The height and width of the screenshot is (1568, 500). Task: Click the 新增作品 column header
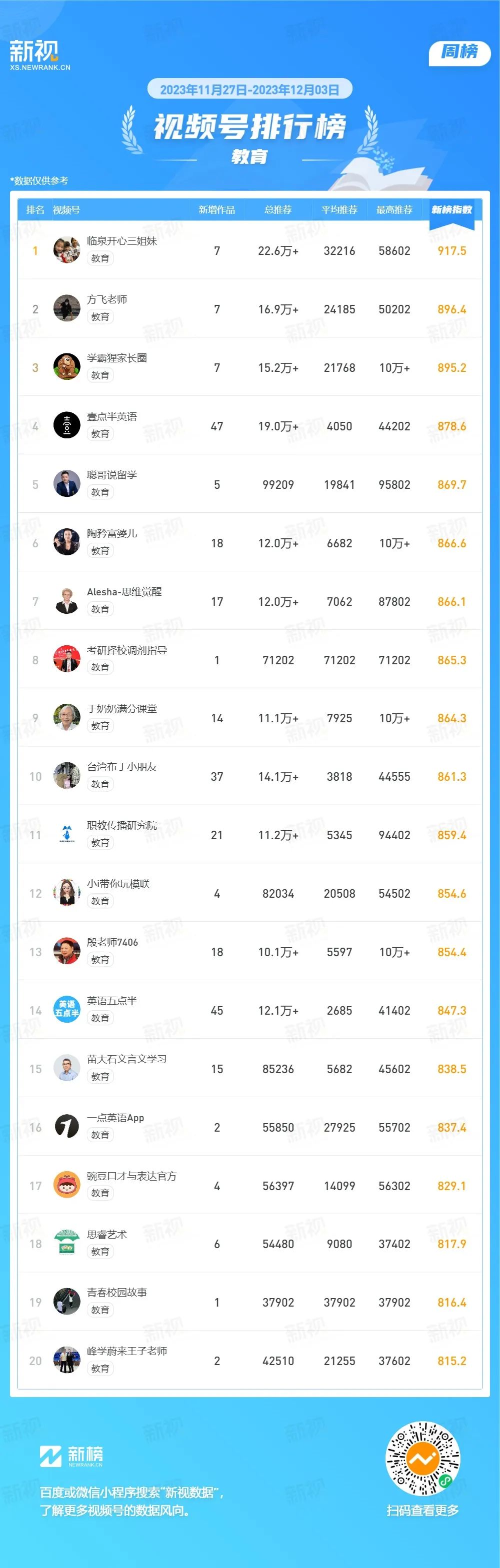pos(217,210)
